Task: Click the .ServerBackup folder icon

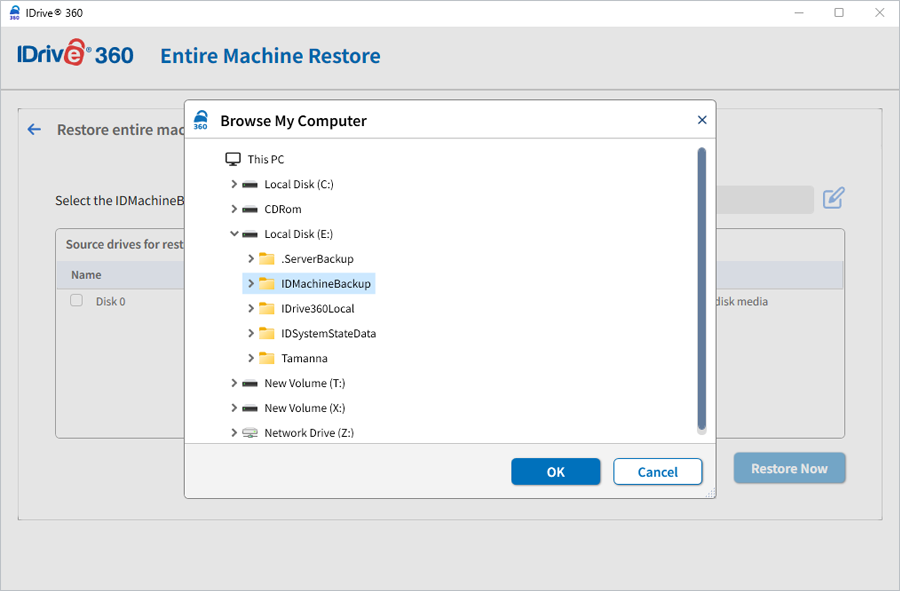Action: point(266,259)
